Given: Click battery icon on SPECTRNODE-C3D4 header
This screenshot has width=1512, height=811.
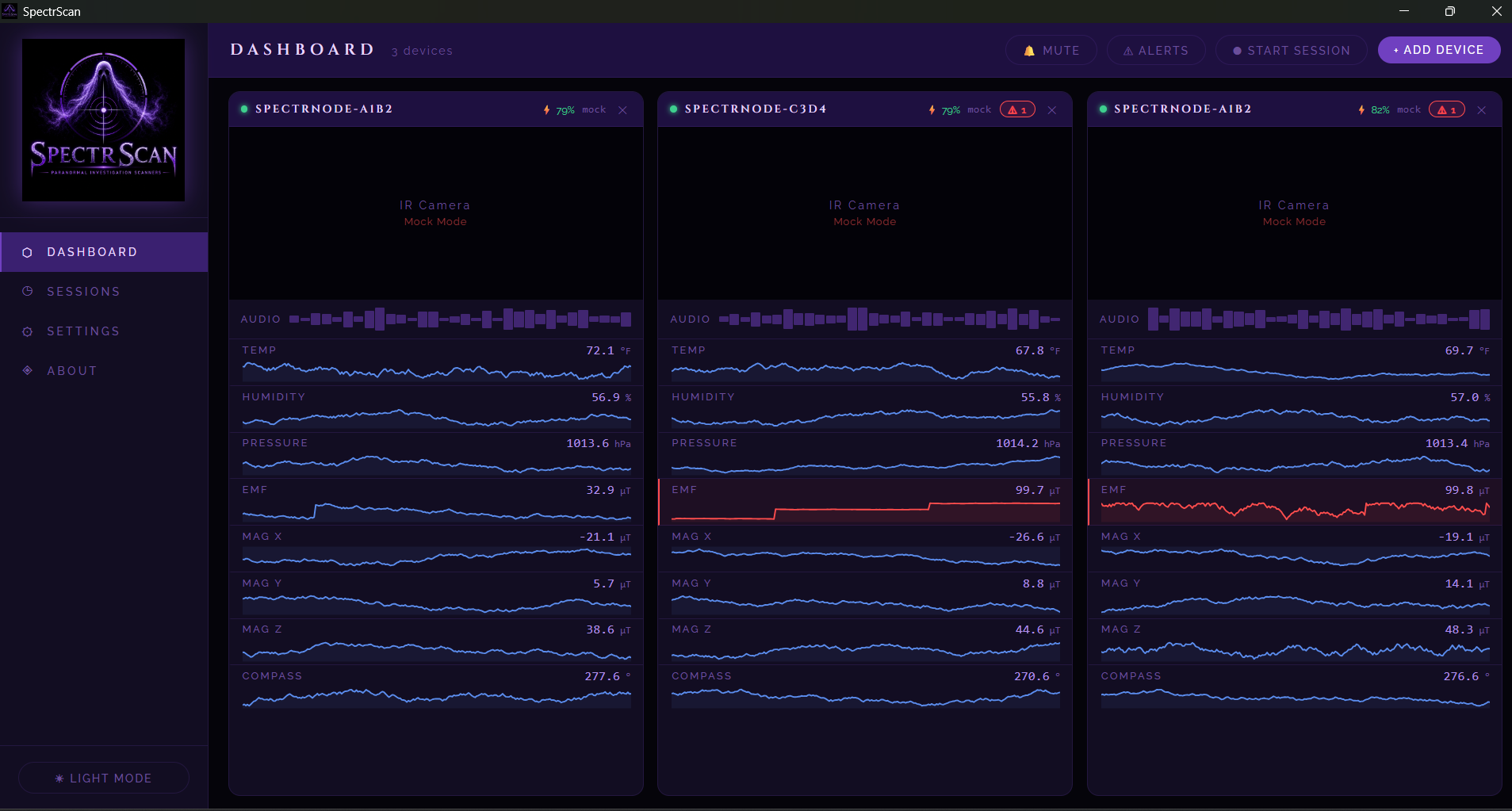Looking at the screenshot, I should [932, 109].
